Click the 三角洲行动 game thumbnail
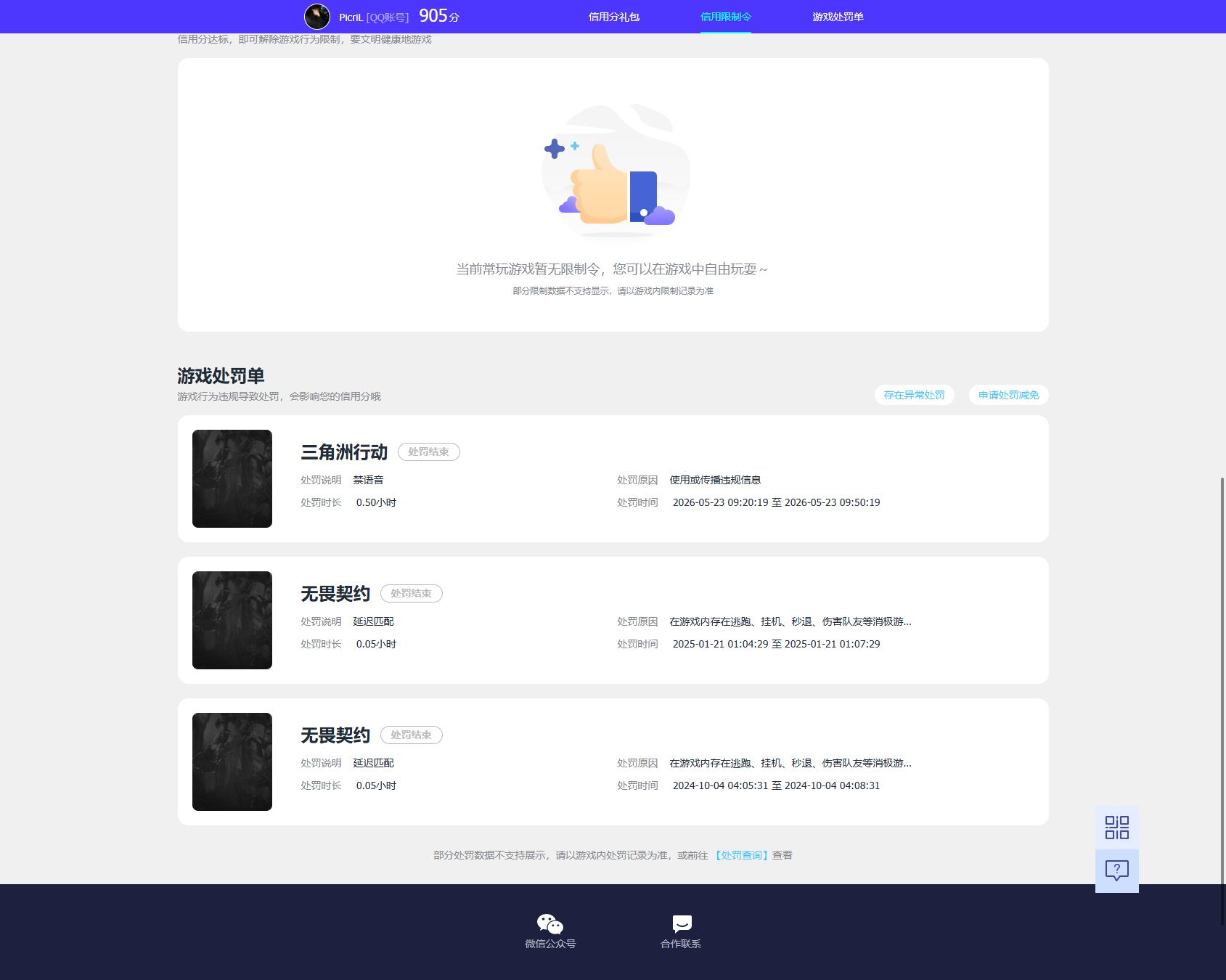Screen dimensions: 1226x980 [x=232, y=478]
